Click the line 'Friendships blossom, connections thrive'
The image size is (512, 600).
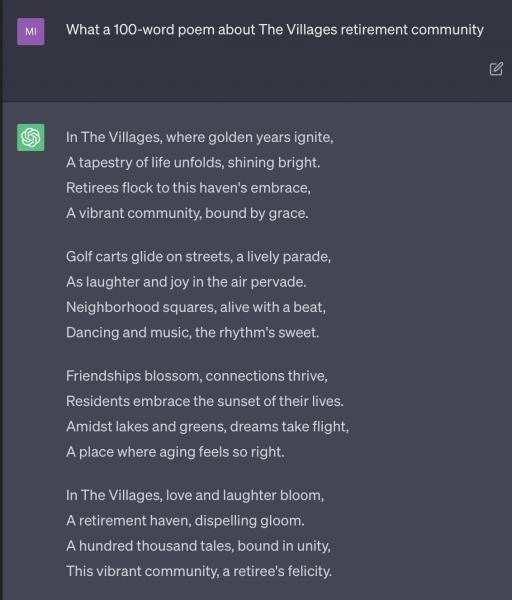pos(197,376)
